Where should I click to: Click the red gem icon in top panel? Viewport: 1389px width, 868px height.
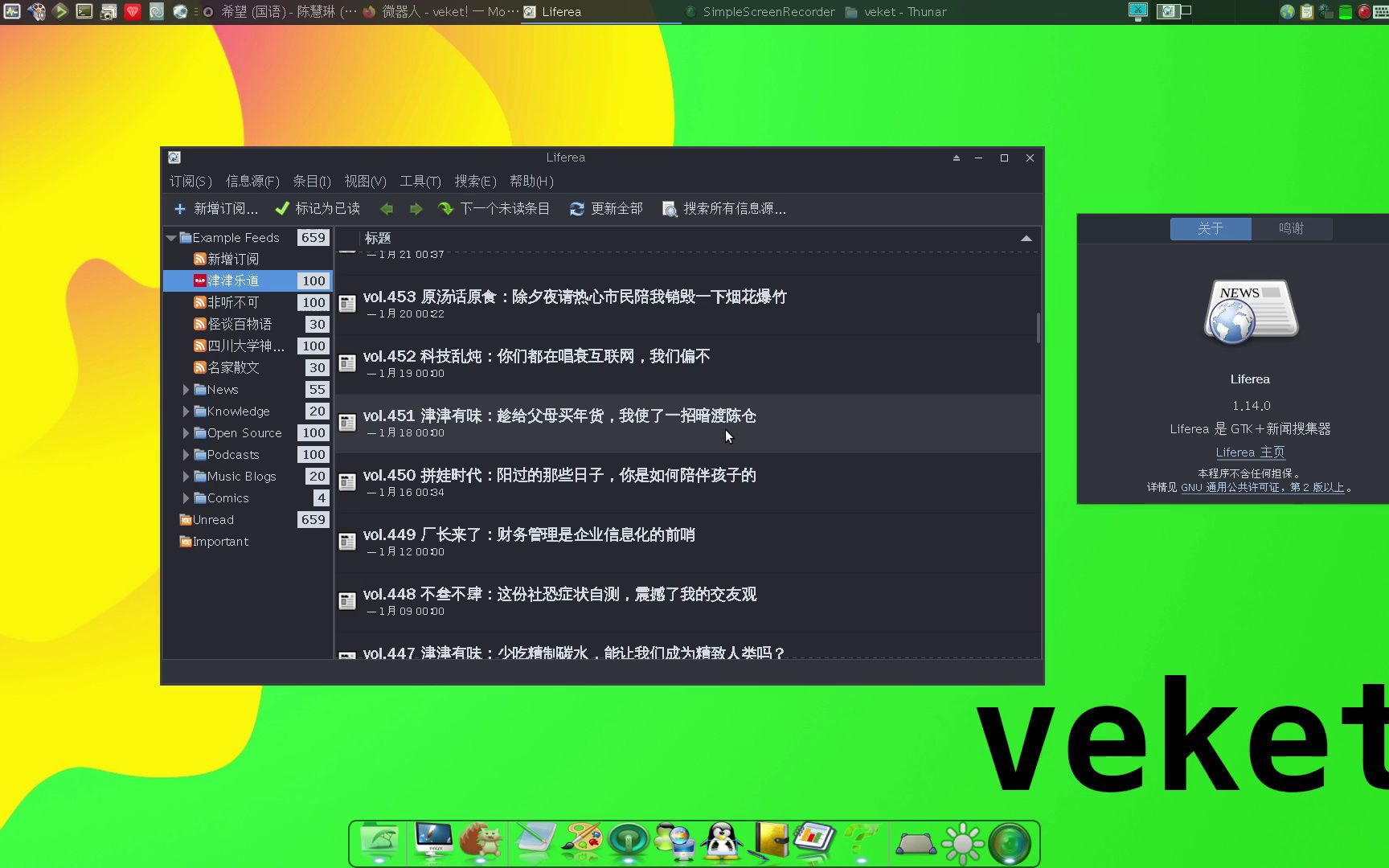coord(133,11)
